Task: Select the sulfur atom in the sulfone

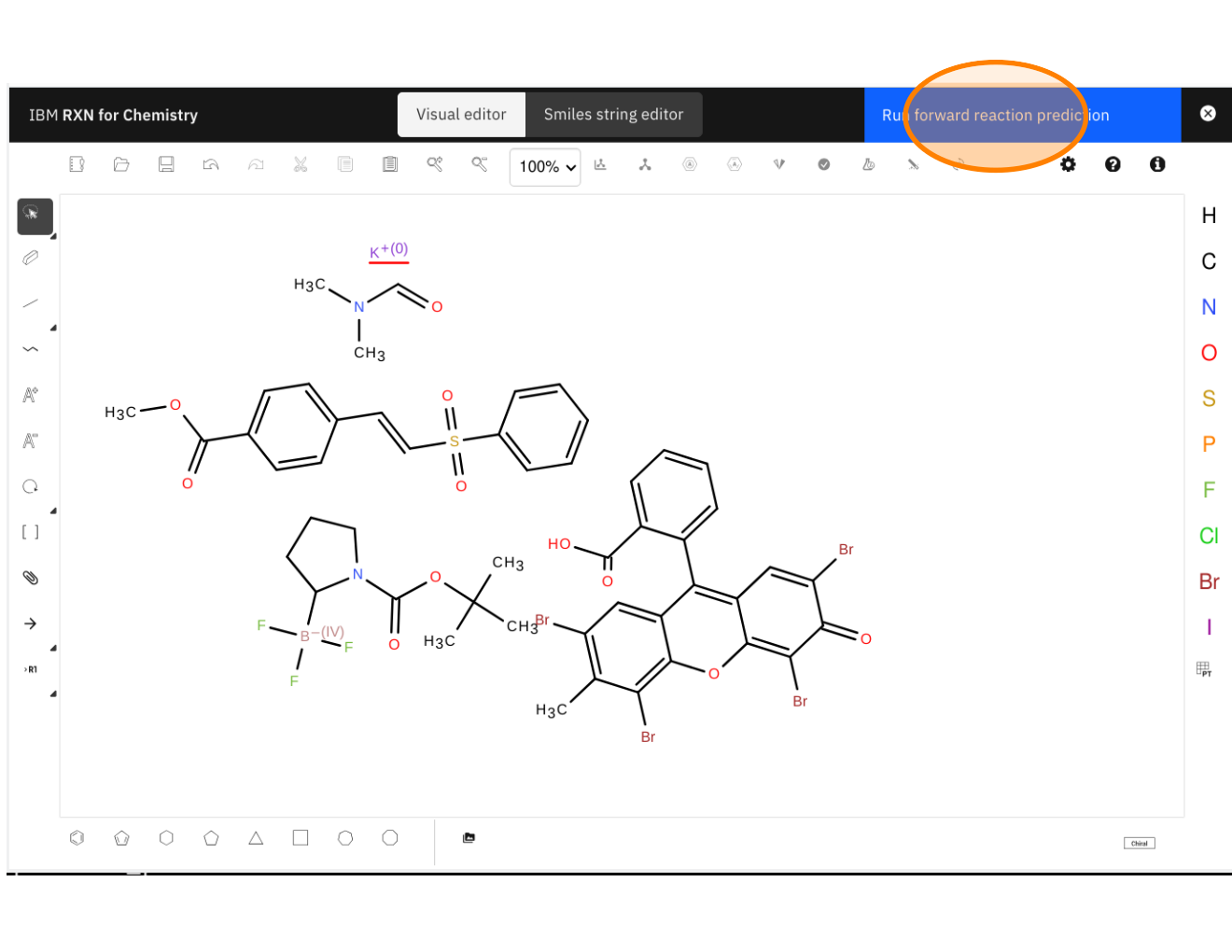Action: coord(455,441)
